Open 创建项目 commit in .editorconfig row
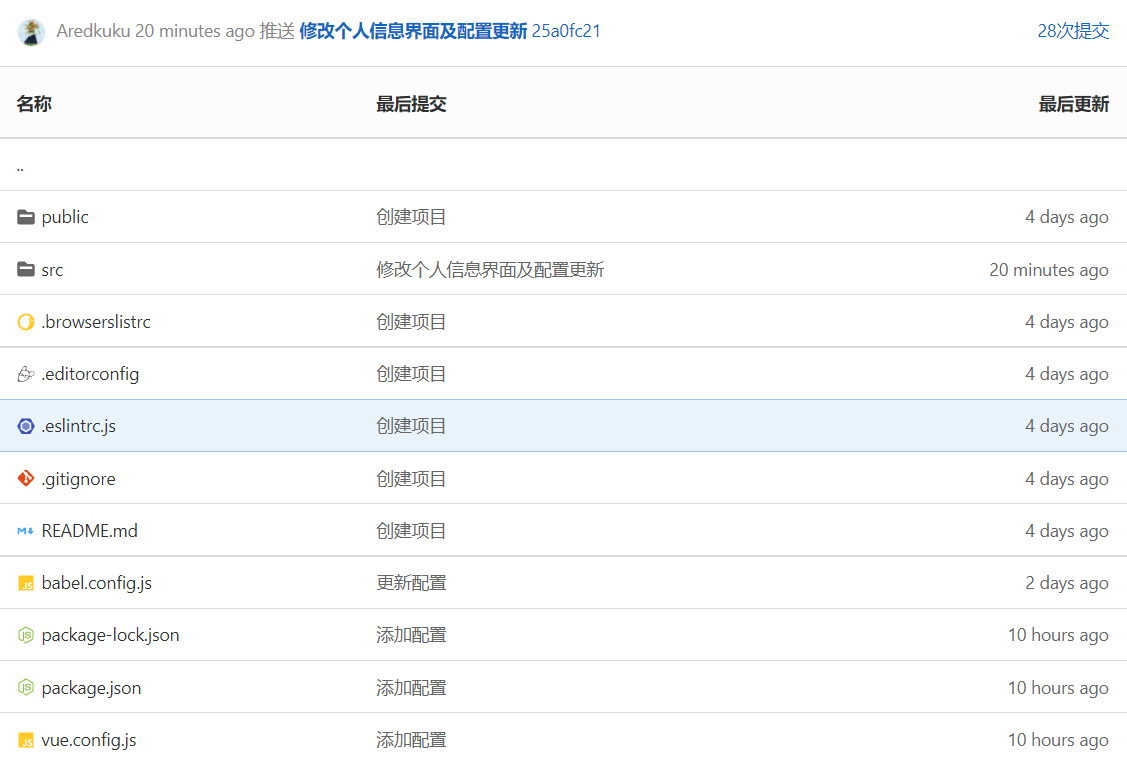Viewport: 1127px width, 762px height. coord(411,374)
